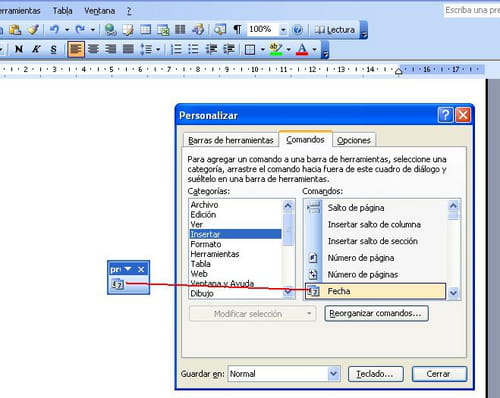The width and height of the screenshot is (500, 398).
Task: Select Formato in Categorías list
Action: [x=235, y=244]
